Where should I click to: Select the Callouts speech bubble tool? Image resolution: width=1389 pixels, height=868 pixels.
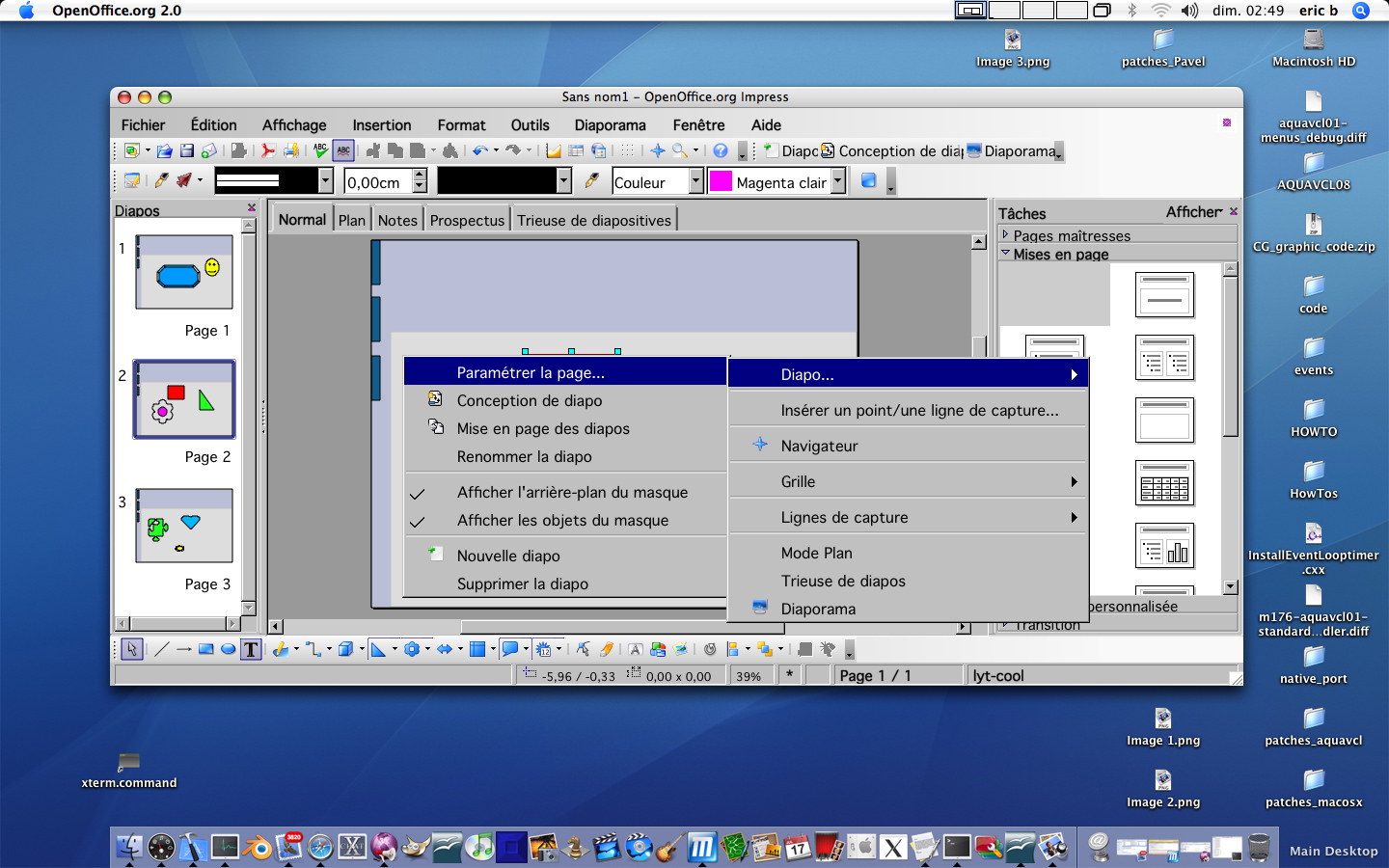510,649
